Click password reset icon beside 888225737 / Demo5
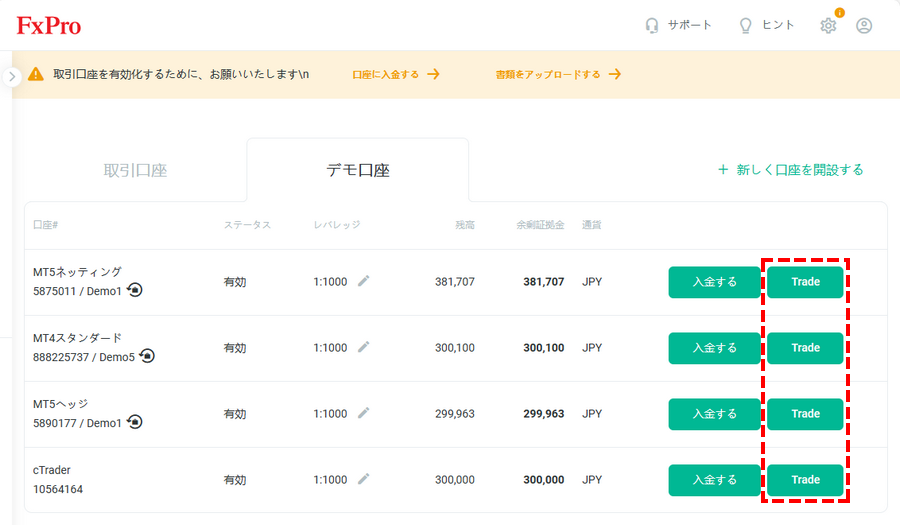The width and height of the screenshot is (900, 525). [x=147, y=356]
